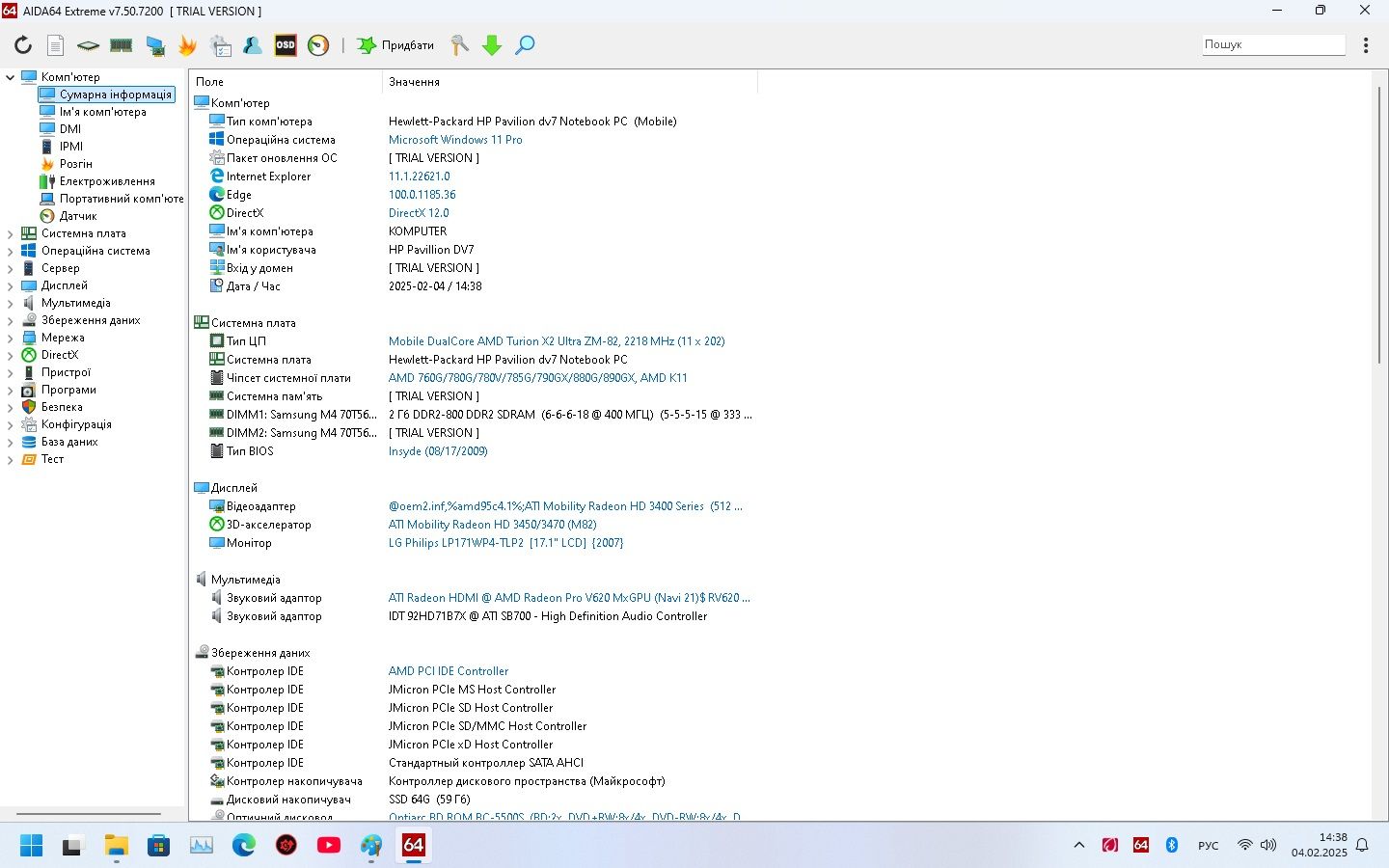Expand the Збереження даних tree node
Screen dimensions: 1389x868
pyautogui.click(x=11, y=320)
